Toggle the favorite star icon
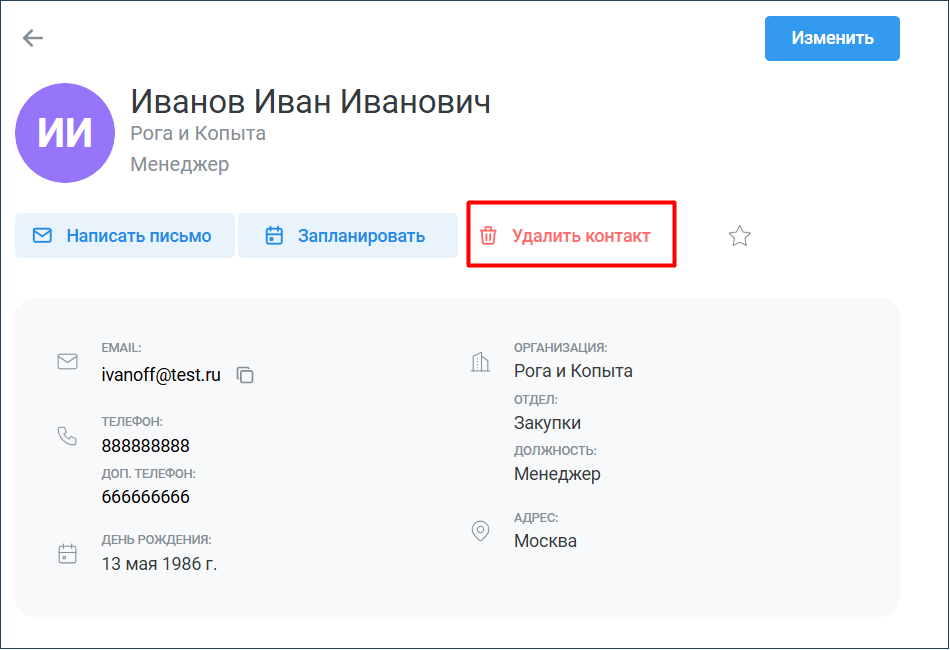The image size is (950, 650). [x=739, y=236]
